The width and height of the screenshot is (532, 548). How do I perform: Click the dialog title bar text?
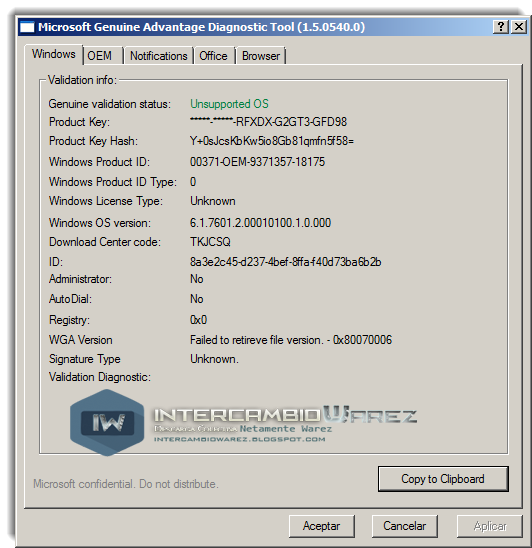201,27
